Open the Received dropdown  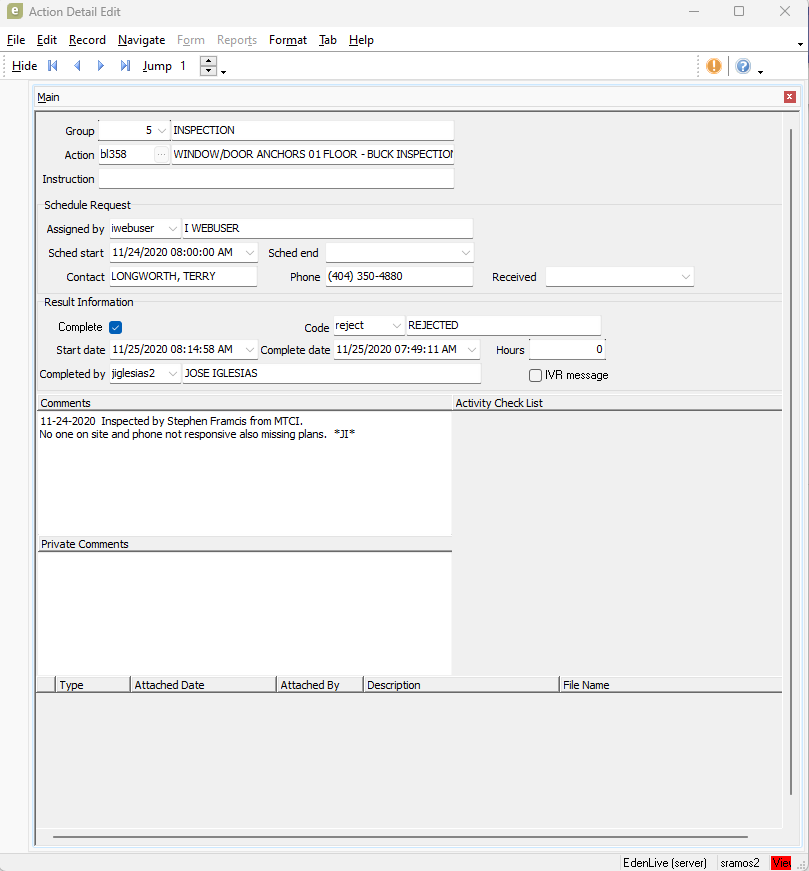pos(685,277)
